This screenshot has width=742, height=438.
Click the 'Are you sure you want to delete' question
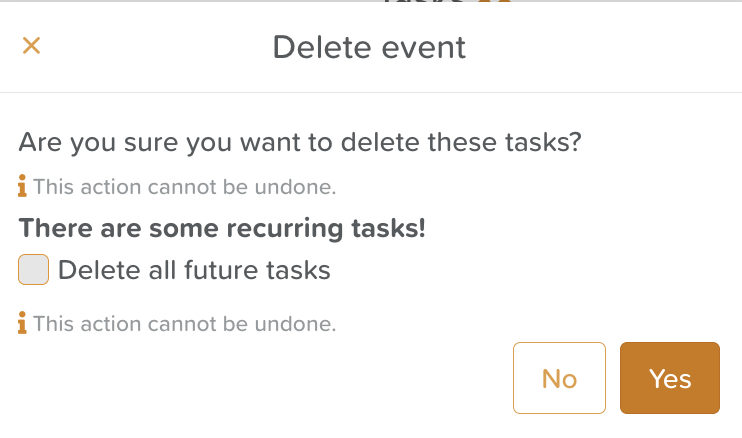coord(300,142)
